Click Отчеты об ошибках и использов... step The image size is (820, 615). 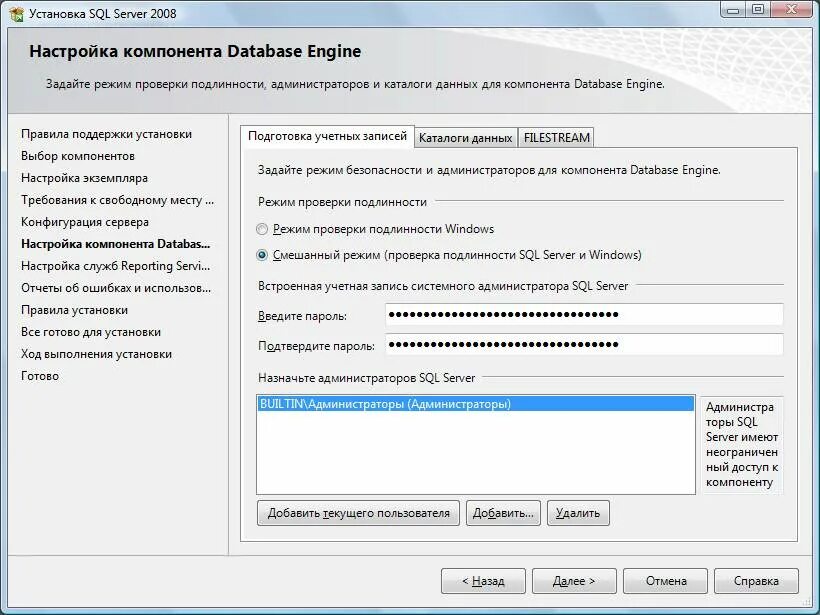(x=116, y=288)
